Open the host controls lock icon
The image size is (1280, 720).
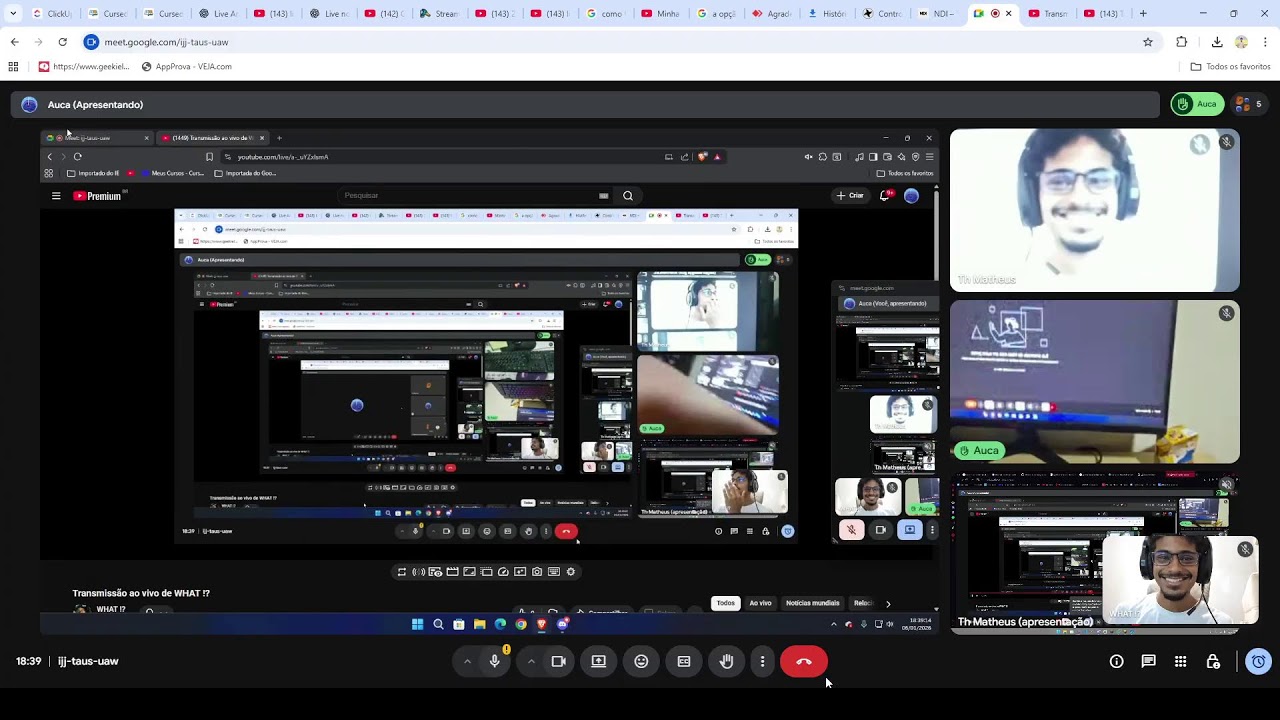pyautogui.click(x=1213, y=661)
